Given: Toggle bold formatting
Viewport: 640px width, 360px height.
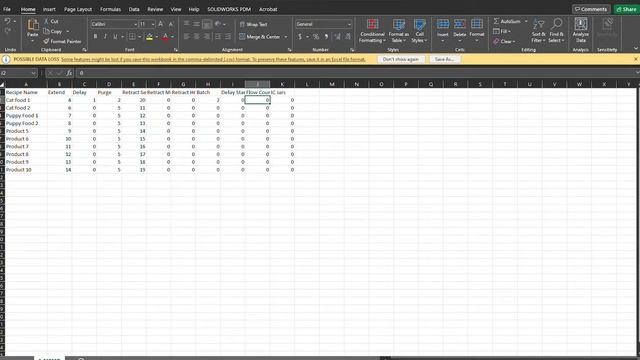Looking at the screenshot, I should pyautogui.click(x=96, y=37).
